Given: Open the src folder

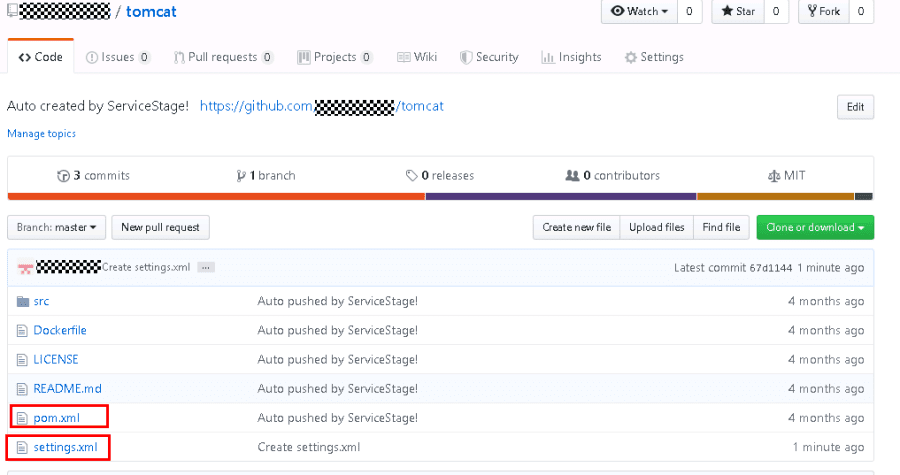Looking at the screenshot, I should pos(41,301).
